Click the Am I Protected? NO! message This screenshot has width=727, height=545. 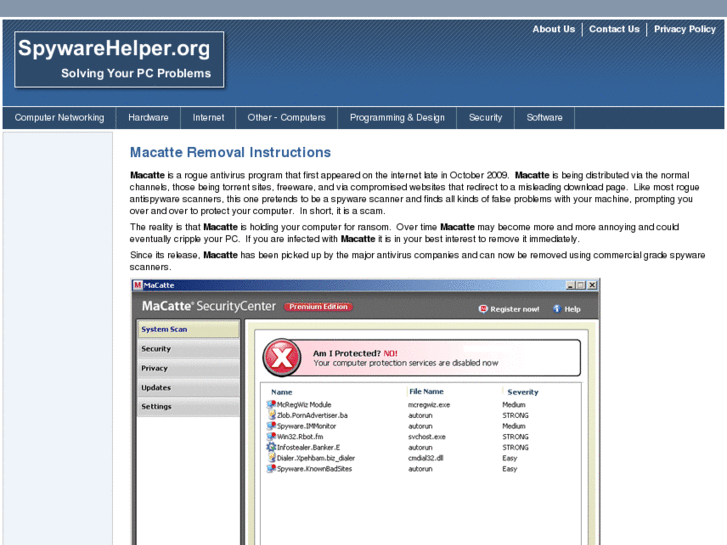coord(355,353)
